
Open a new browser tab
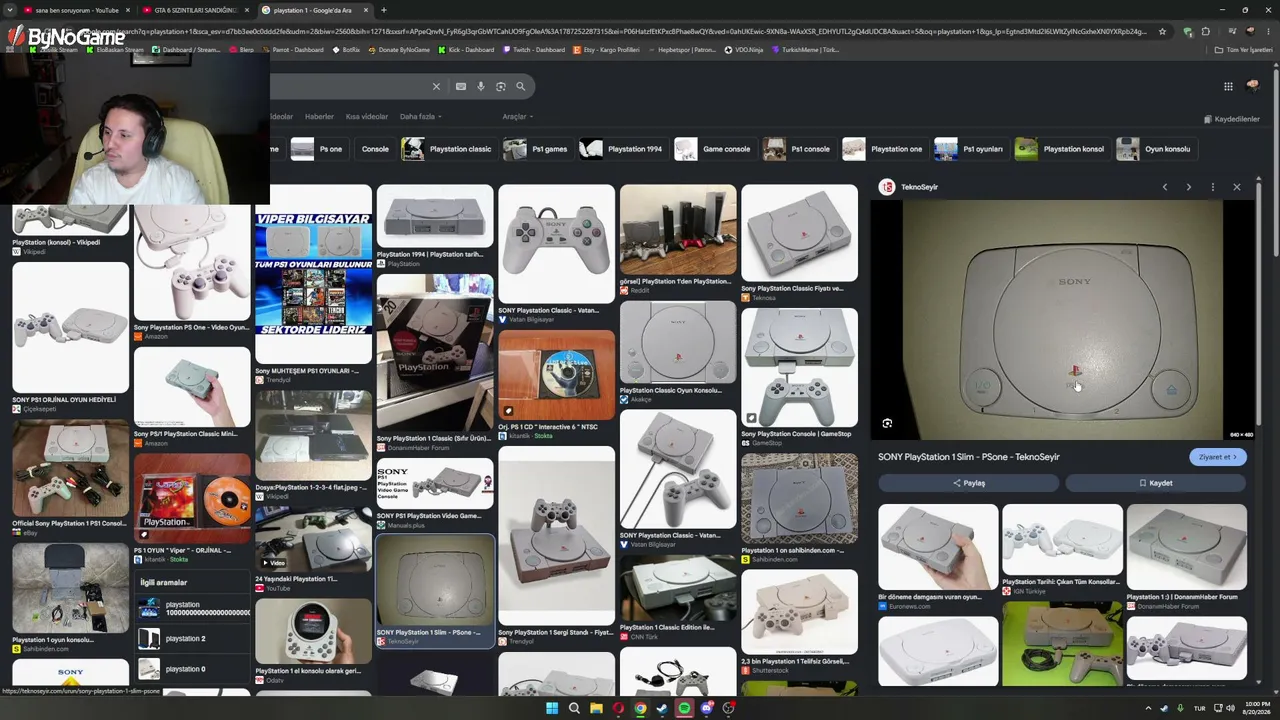pyautogui.click(x=383, y=10)
